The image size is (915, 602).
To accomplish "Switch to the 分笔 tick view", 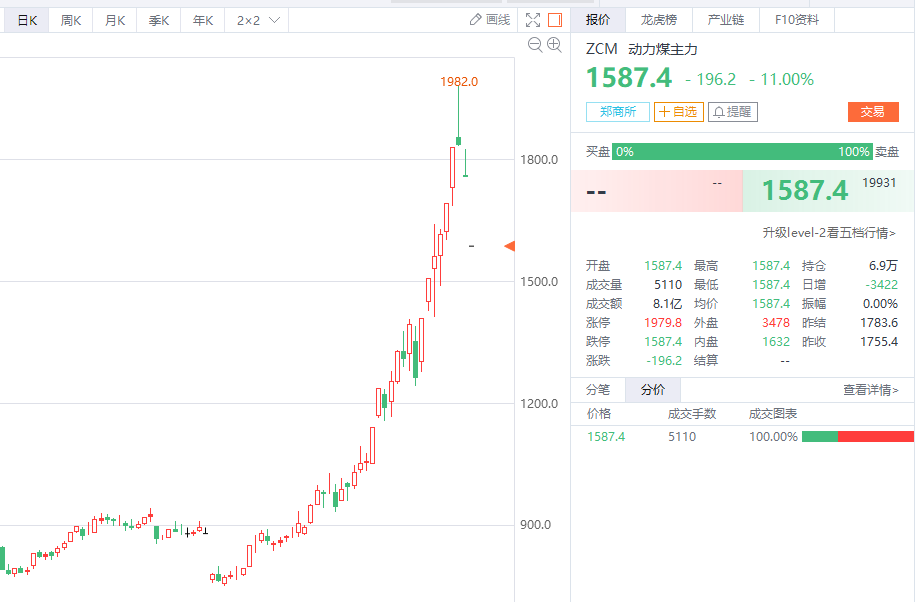I will (598, 390).
